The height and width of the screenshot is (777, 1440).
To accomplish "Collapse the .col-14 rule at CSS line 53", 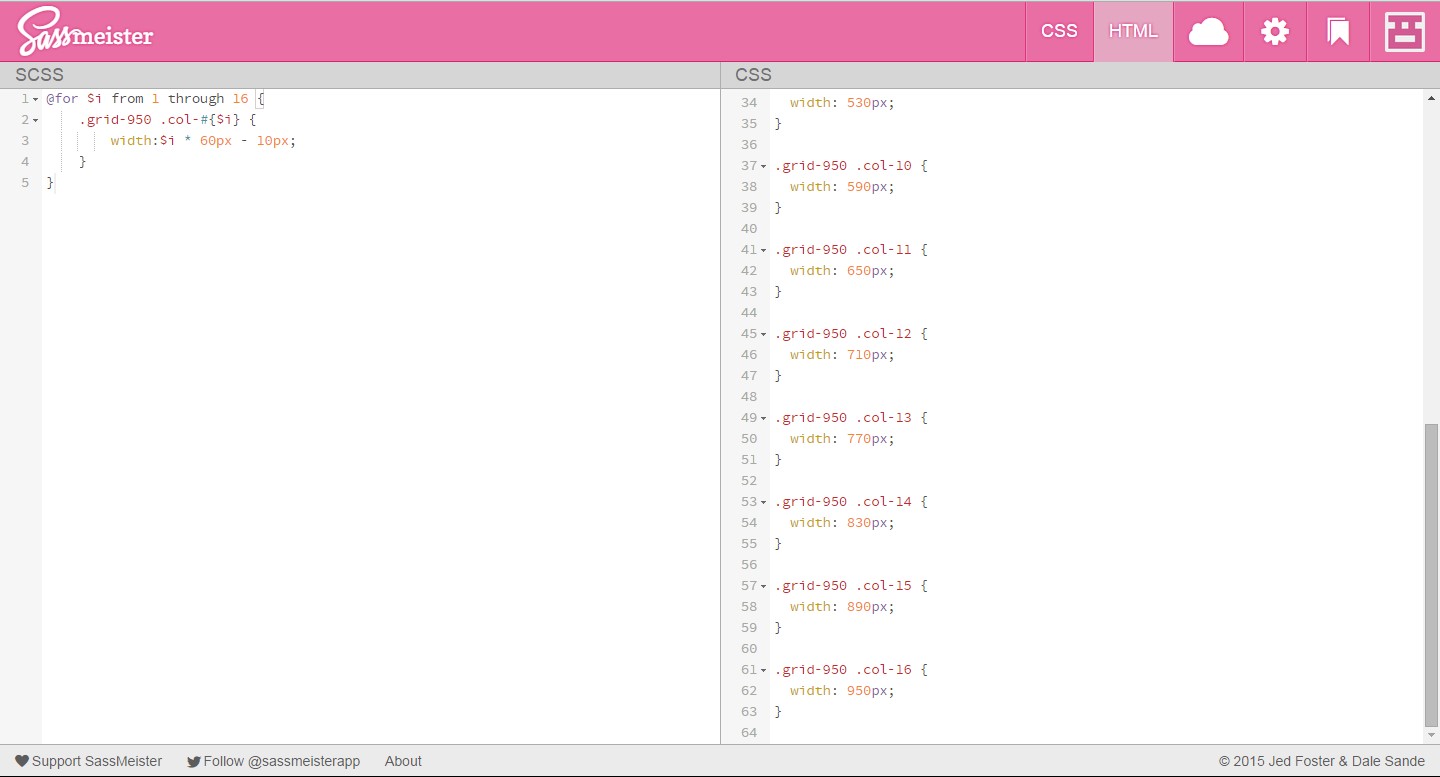I will click(x=764, y=502).
